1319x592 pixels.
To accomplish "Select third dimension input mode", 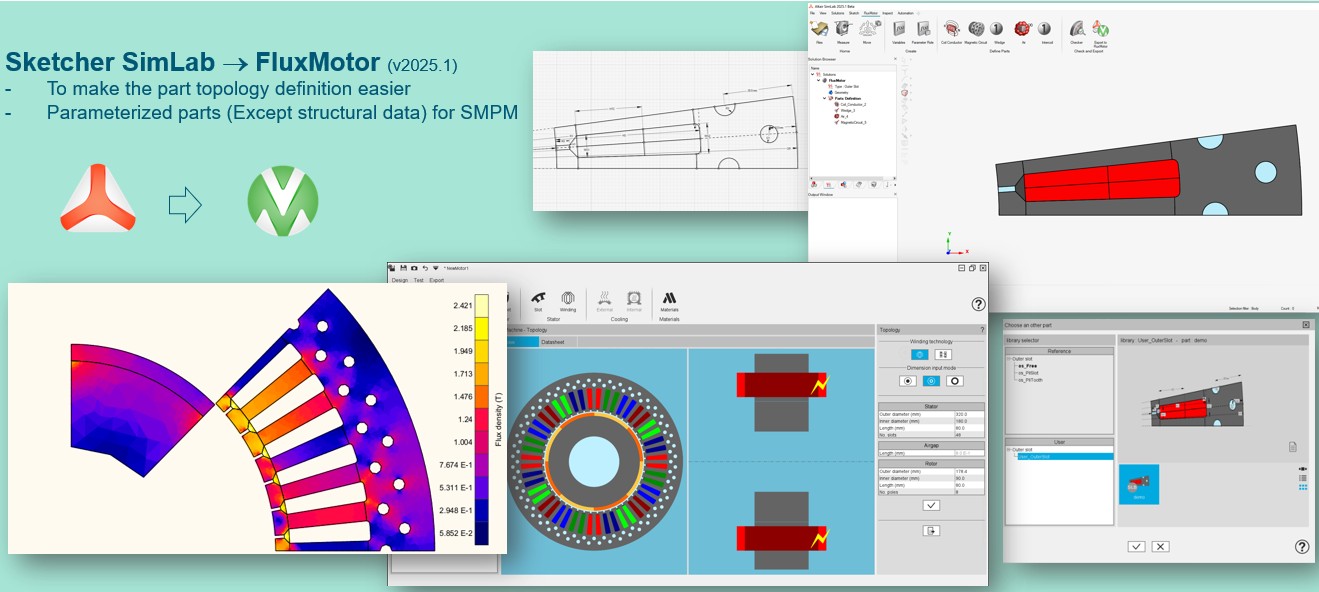I will point(955,381).
